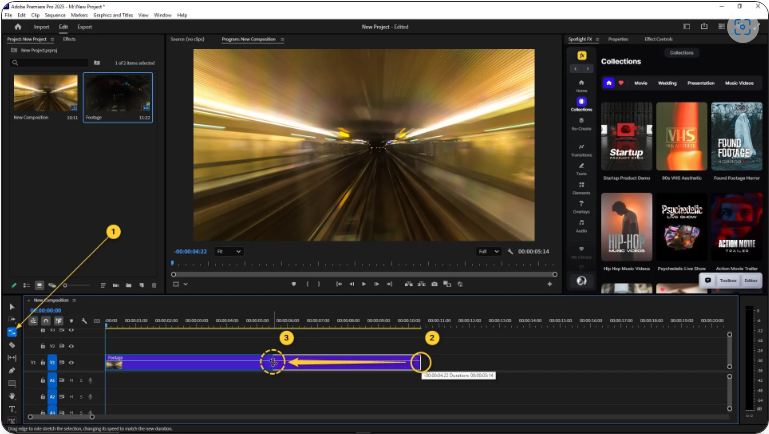Open Home in Spotlight FX sidebar
769x434 pixels.
581,85
